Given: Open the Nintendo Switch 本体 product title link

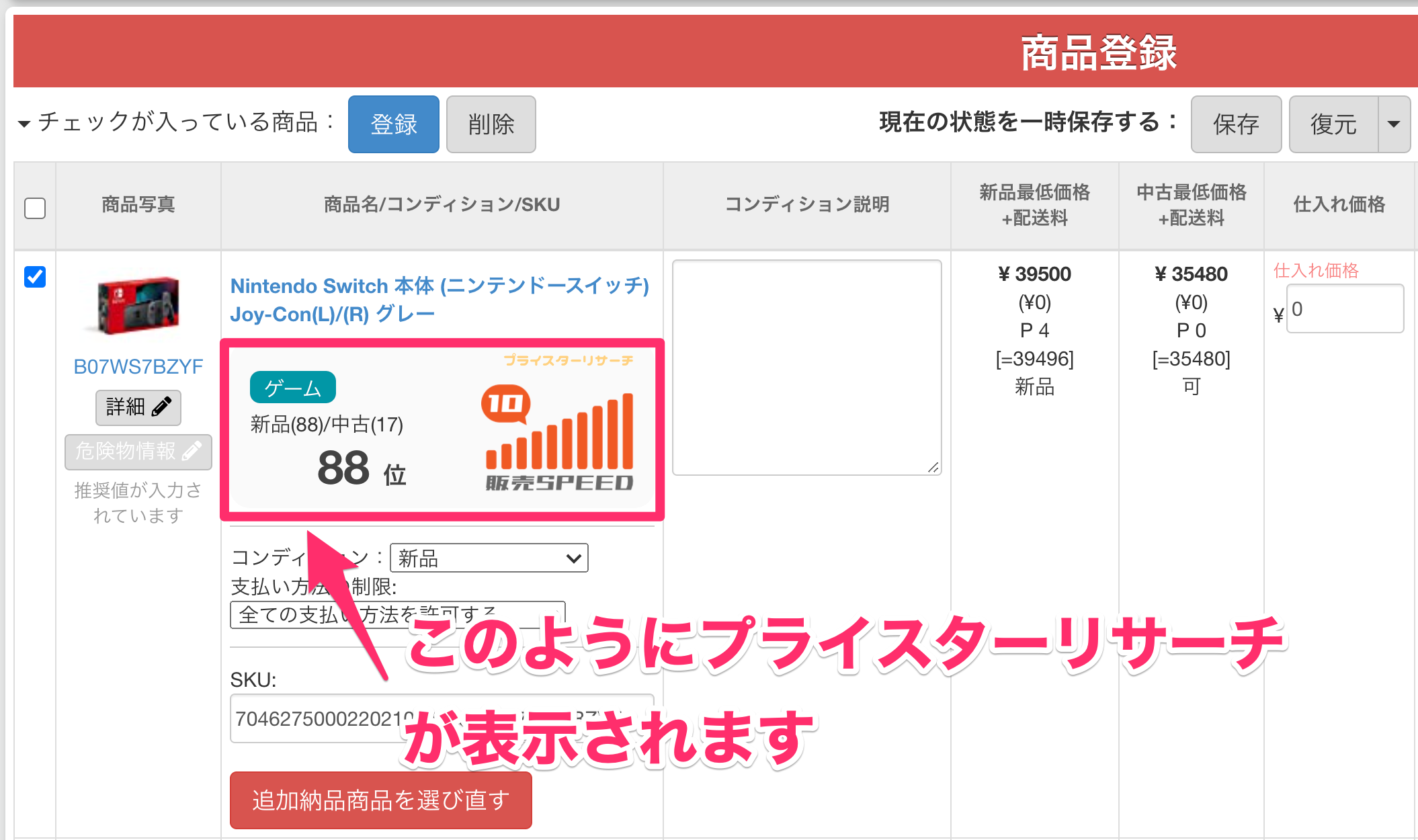Looking at the screenshot, I should tap(440, 300).
